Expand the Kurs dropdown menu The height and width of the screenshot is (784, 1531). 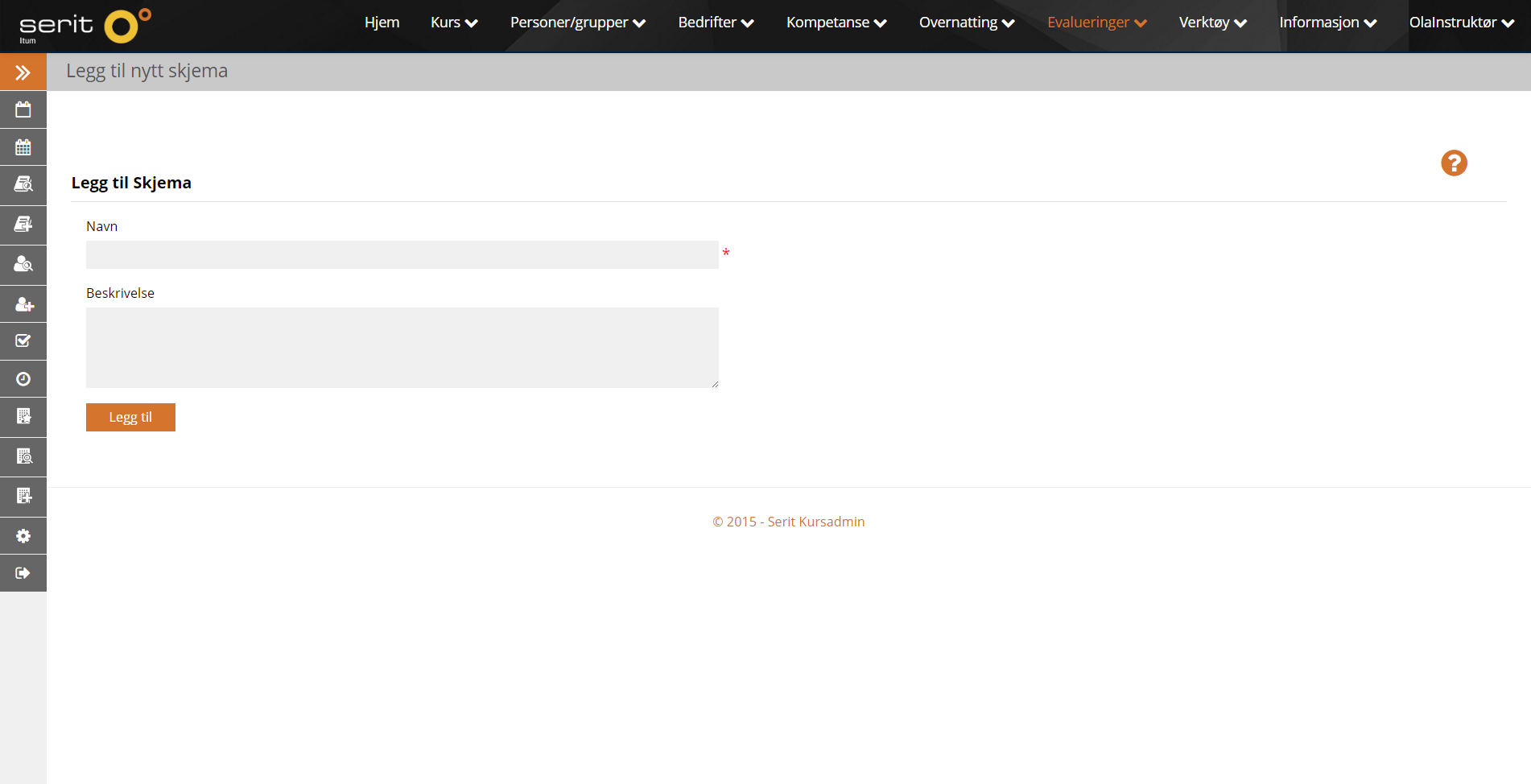coord(454,23)
